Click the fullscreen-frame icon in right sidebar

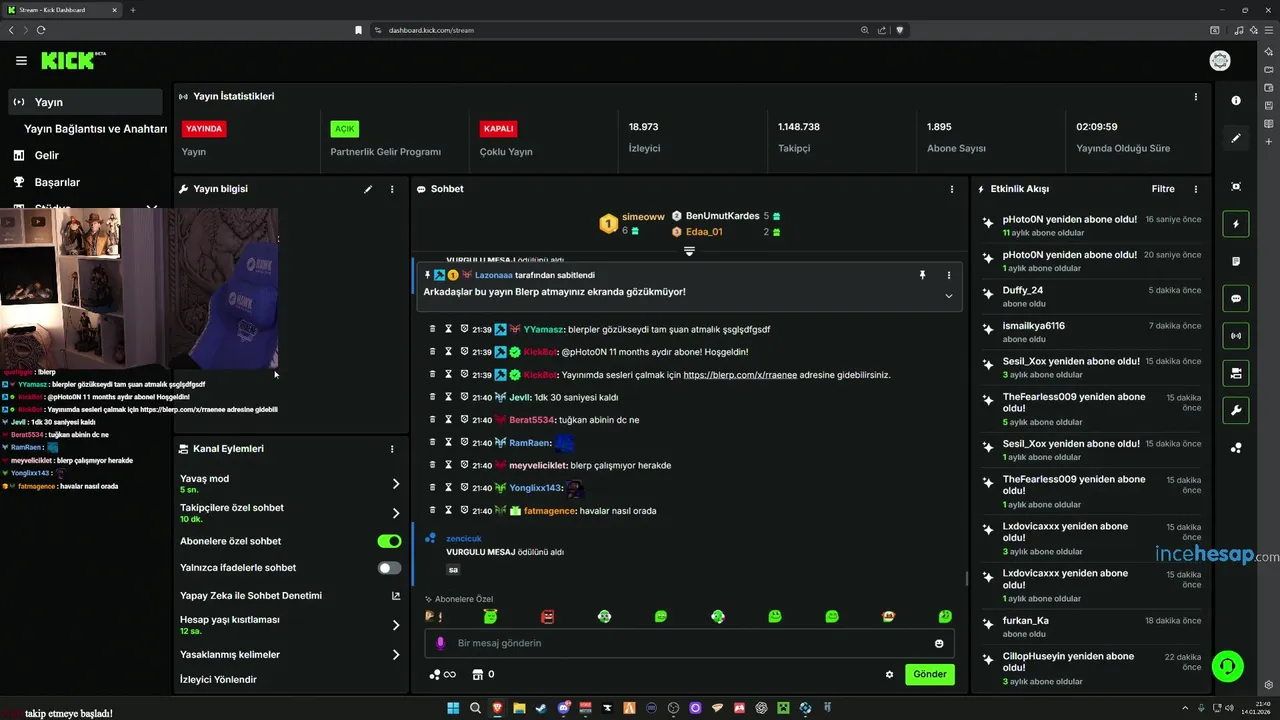(x=1236, y=187)
